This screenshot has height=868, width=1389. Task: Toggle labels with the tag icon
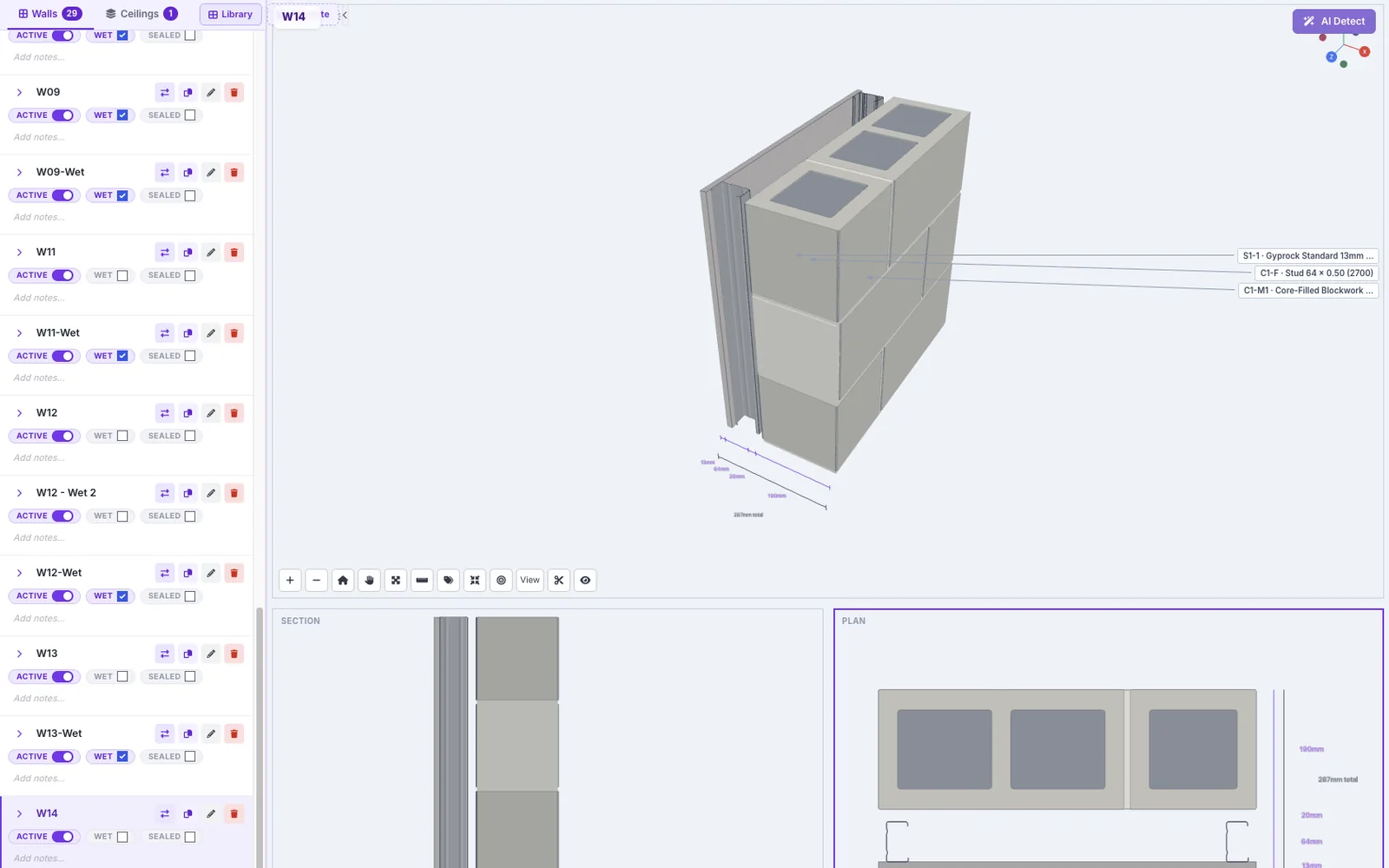(x=449, y=580)
